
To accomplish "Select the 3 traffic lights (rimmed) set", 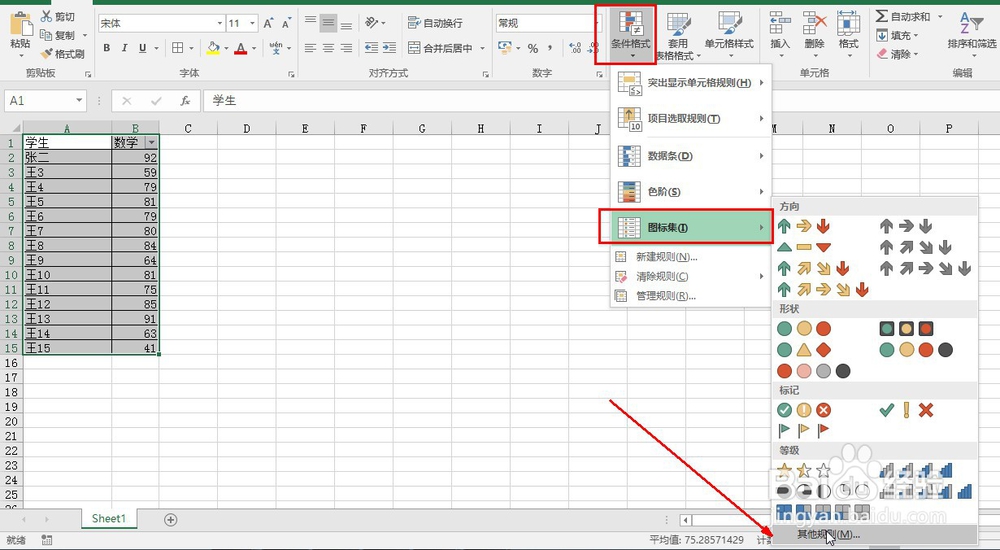I will [x=906, y=329].
